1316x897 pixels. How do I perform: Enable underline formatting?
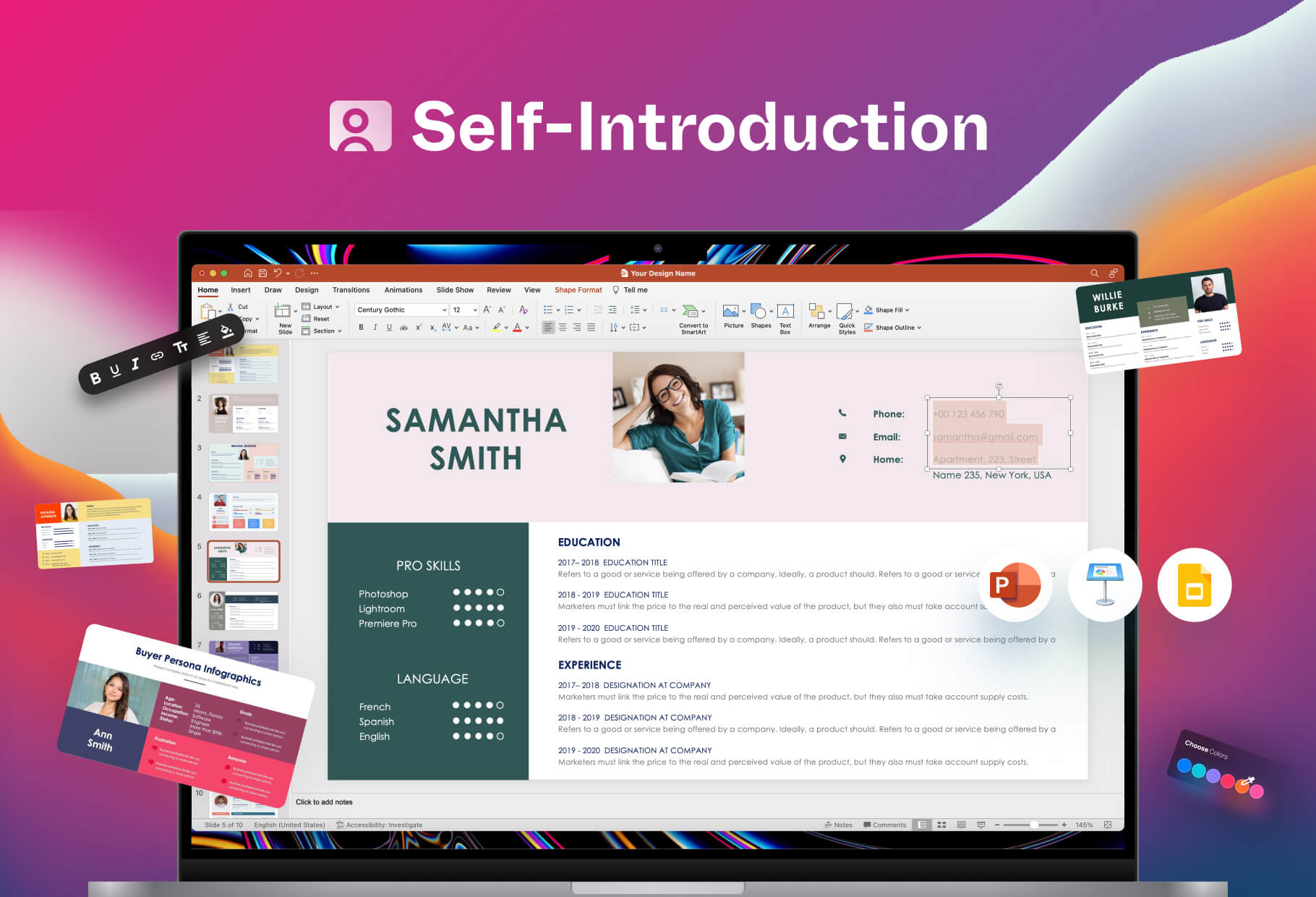pyautogui.click(x=389, y=327)
